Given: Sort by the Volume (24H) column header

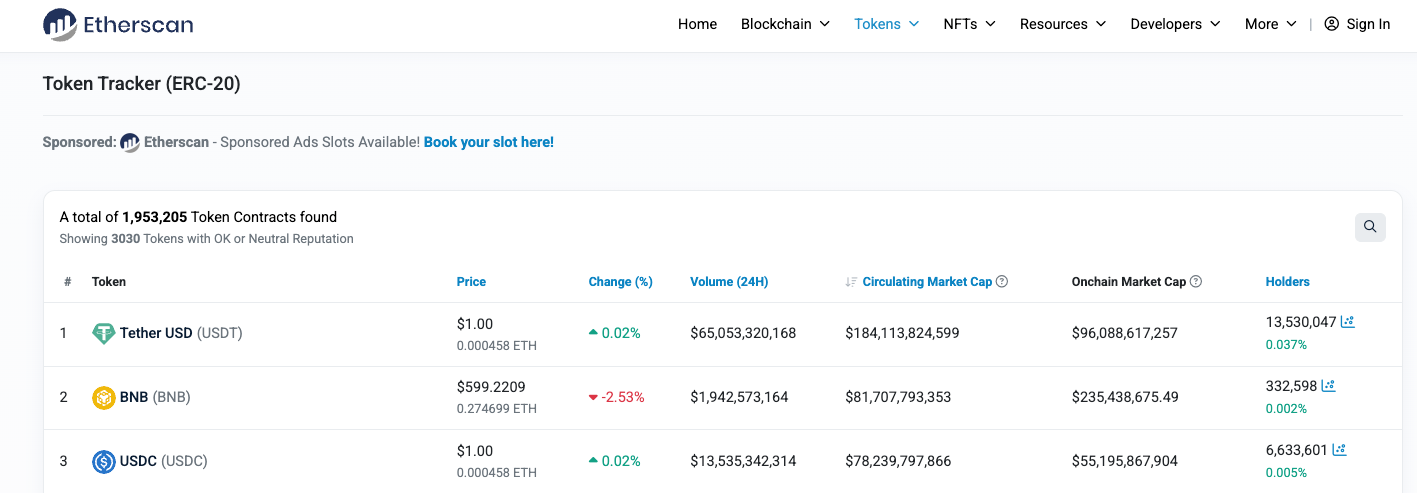Looking at the screenshot, I should click(729, 282).
